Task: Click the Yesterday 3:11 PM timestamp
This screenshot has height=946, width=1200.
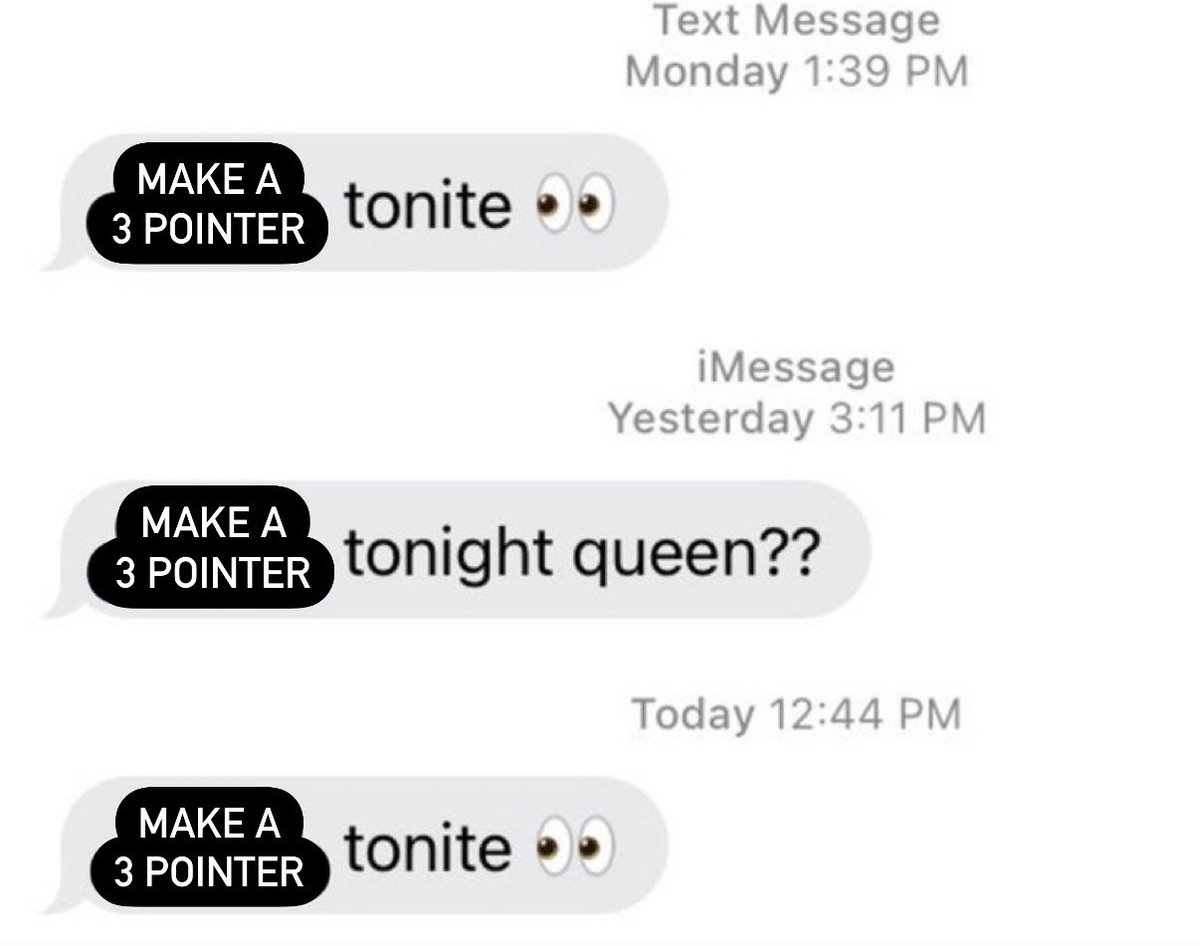Action: point(797,418)
